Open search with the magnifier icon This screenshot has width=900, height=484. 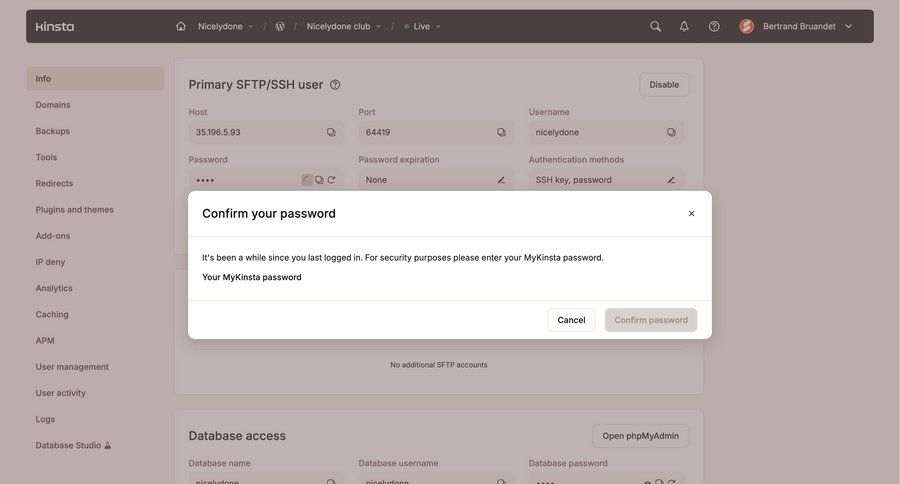pyautogui.click(x=655, y=26)
